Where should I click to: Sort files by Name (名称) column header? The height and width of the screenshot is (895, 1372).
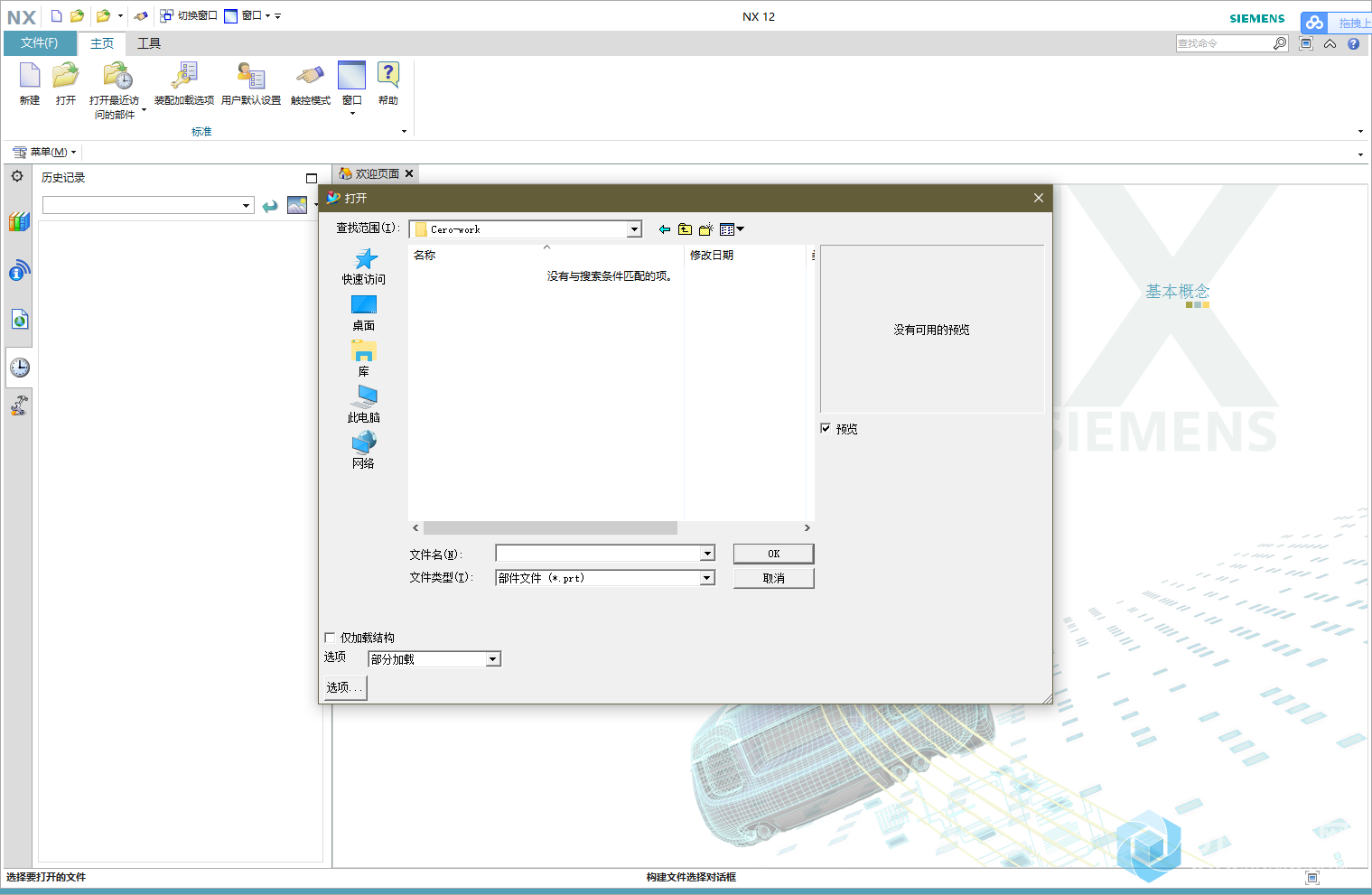tap(546, 256)
